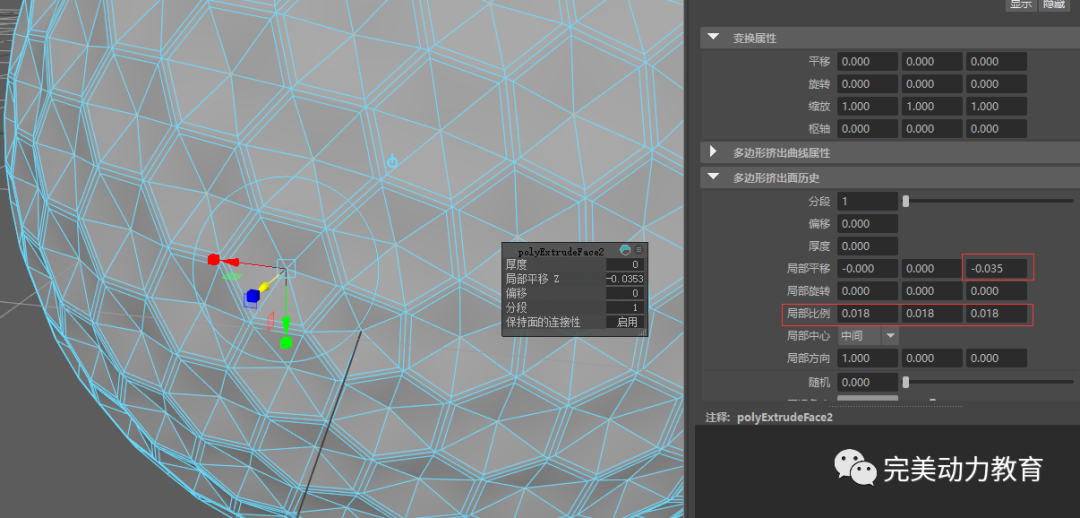Click the green plane handle of the manipulator
1080x518 pixels.
[x=231, y=277]
